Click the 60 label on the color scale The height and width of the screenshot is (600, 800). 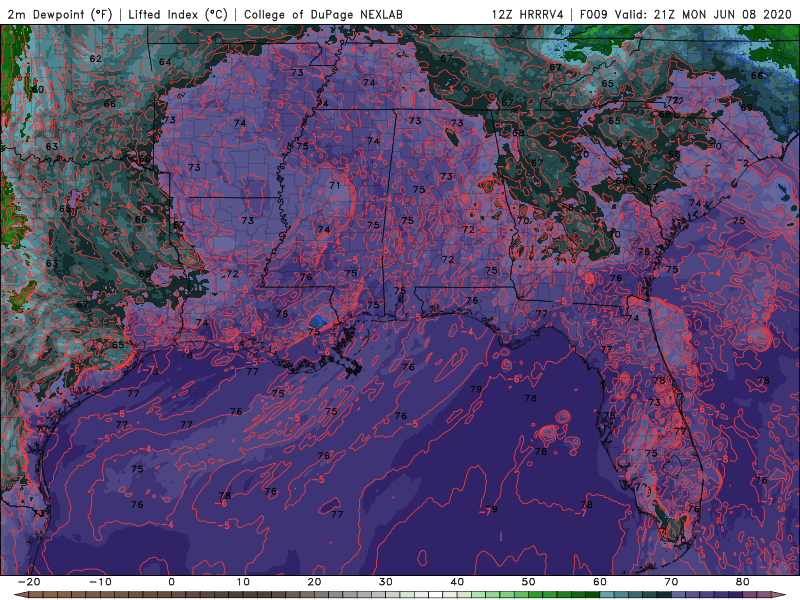[600, 582]
